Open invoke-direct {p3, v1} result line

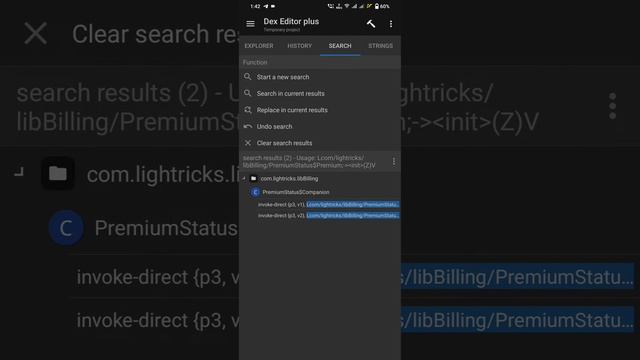329,204
